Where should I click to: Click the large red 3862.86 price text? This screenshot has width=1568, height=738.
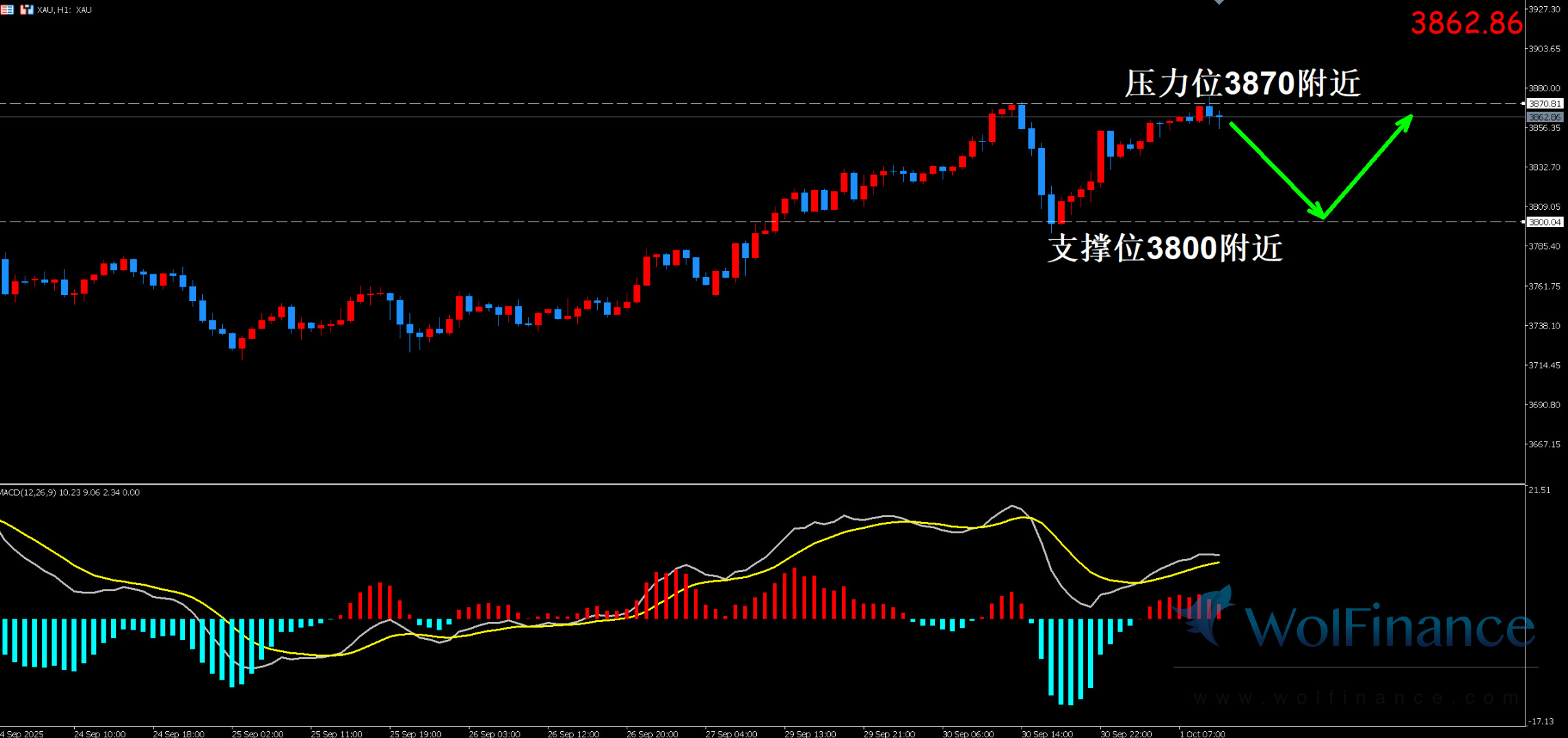pyautogui.click(x=1466, y=23)
